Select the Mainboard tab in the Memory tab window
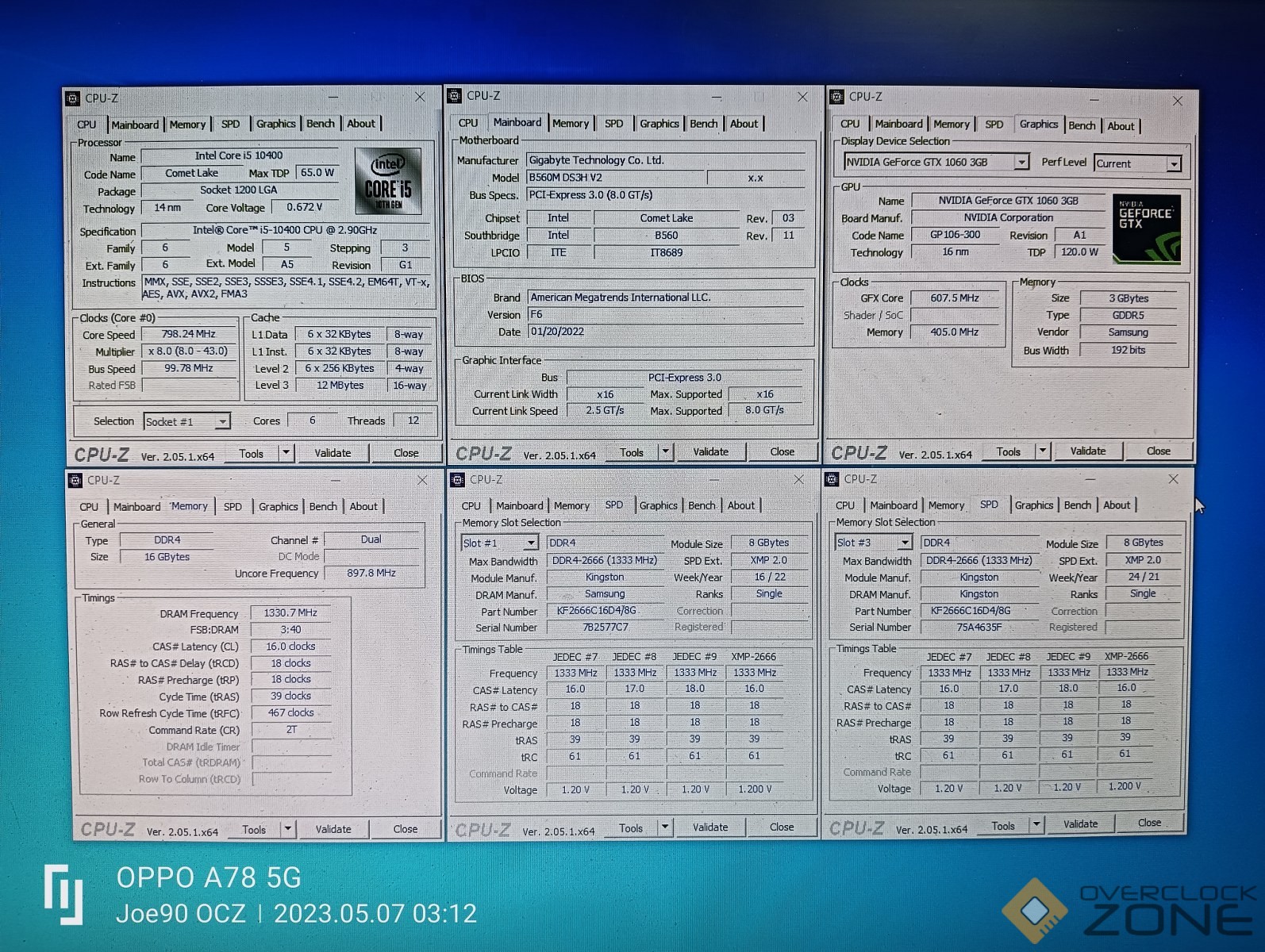This screenshot has height=952, width=1265. click(x=136, y=507)
